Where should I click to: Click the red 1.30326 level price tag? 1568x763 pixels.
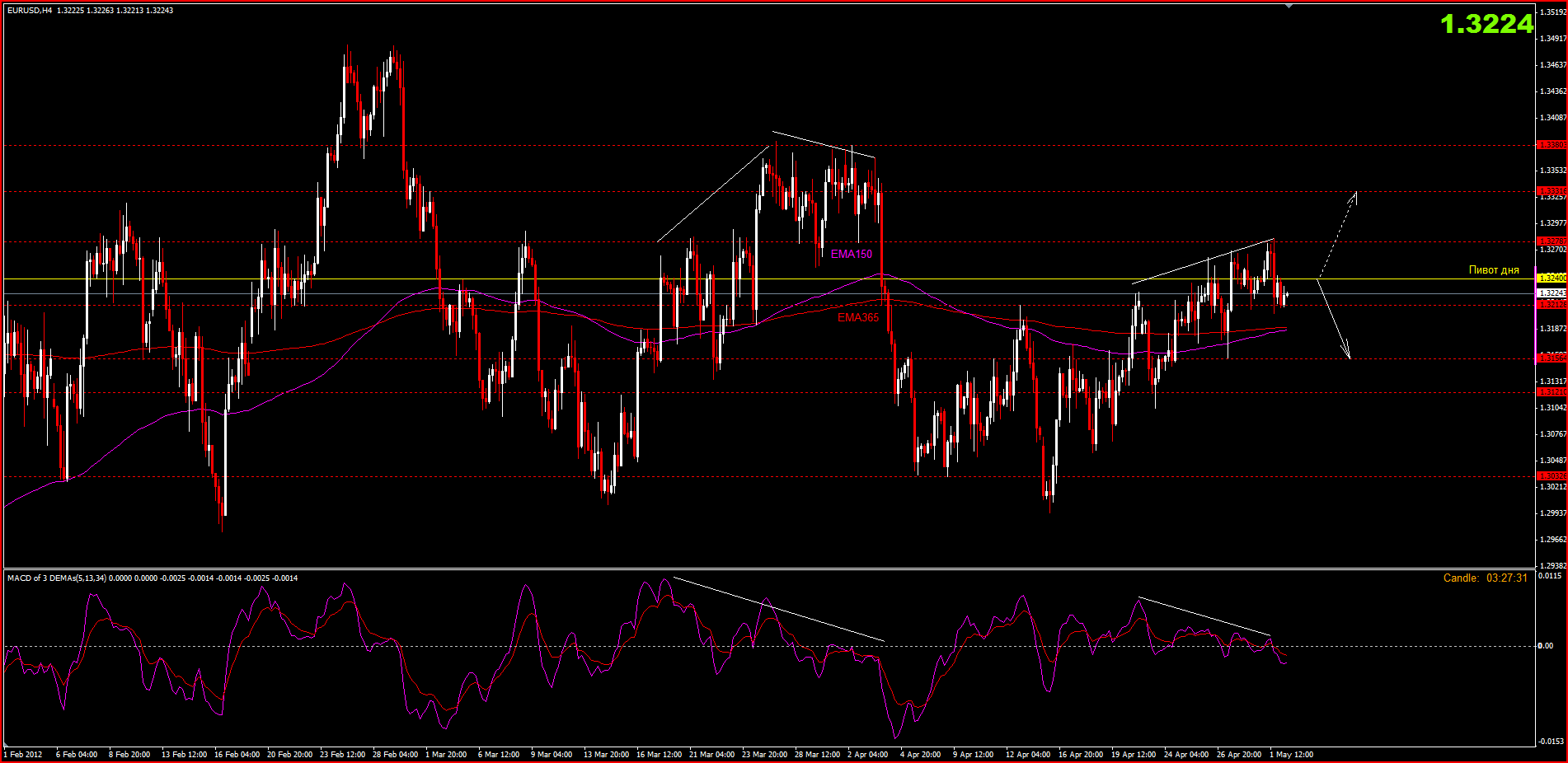tap(1552, 476)
